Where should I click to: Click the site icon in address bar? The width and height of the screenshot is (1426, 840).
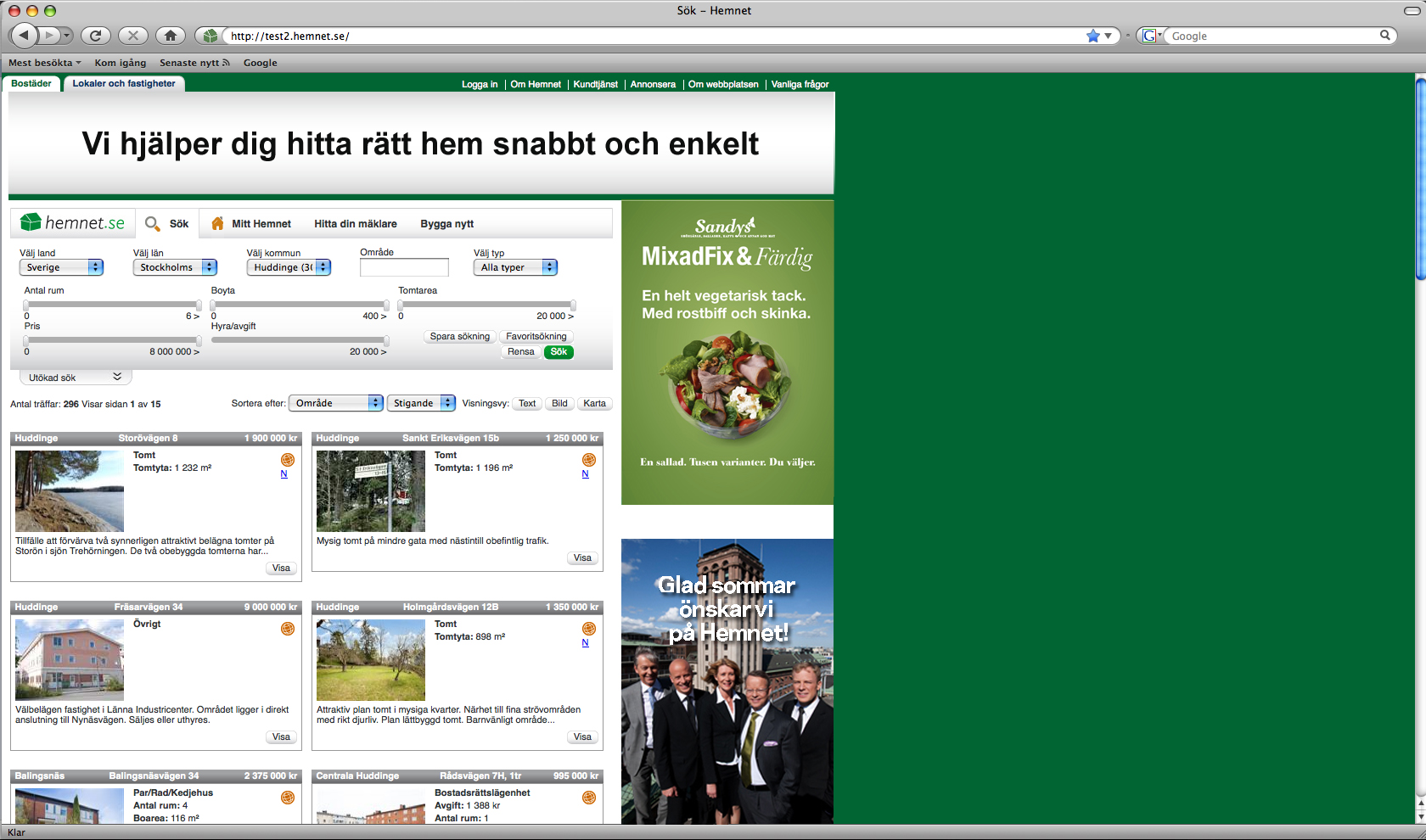coord(211,36)
